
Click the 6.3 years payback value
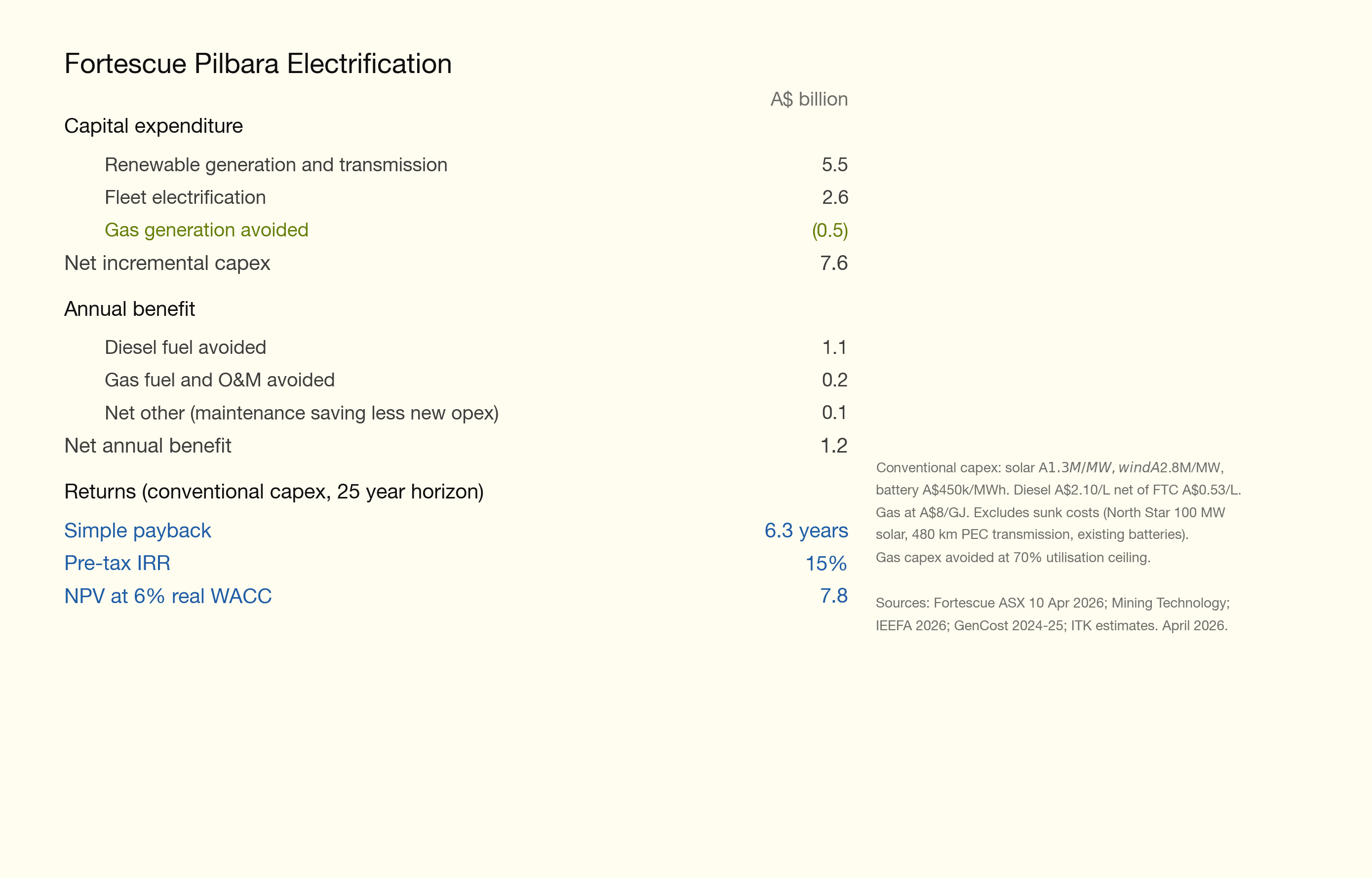click(x=806, y=530)
